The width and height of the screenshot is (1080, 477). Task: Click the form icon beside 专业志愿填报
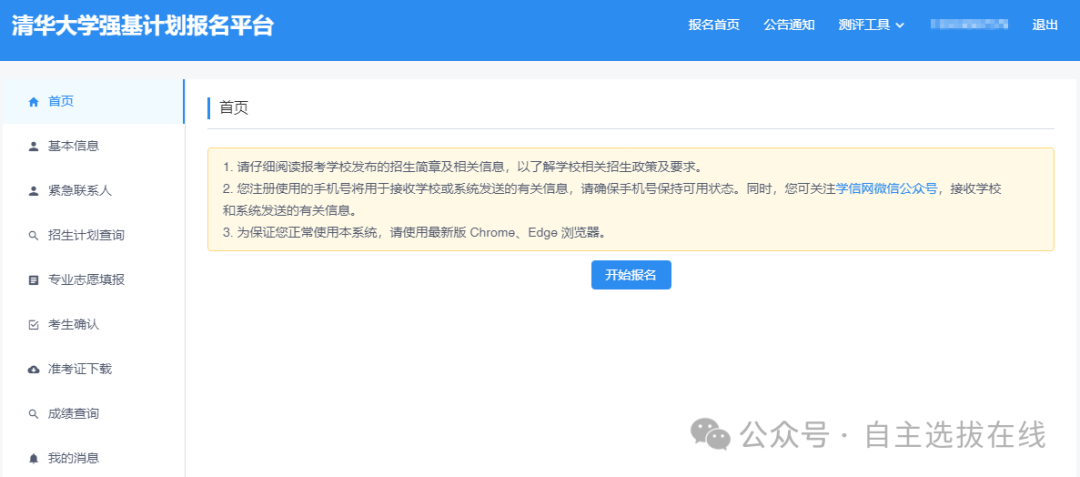[x=33, y=280]
